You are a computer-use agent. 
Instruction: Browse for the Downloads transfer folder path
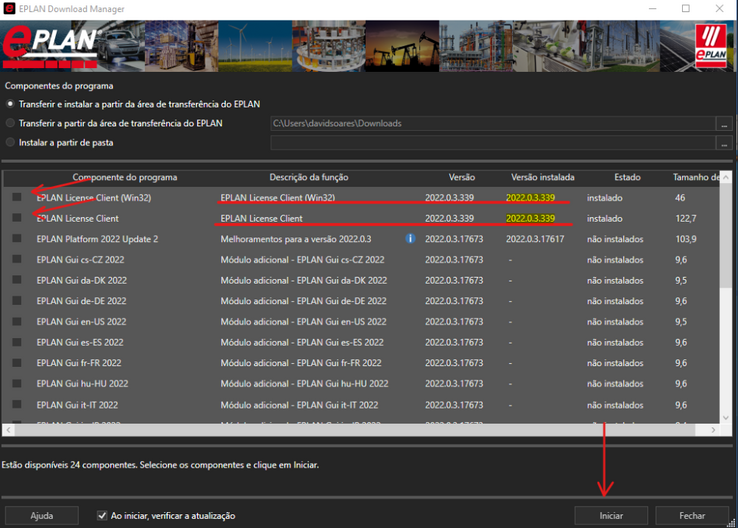724,124
